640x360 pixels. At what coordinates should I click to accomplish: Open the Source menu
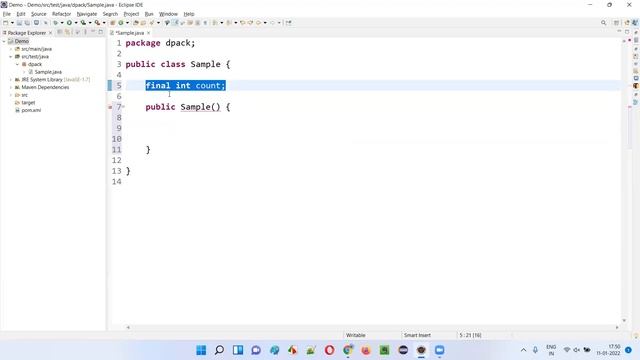point(39,14)
